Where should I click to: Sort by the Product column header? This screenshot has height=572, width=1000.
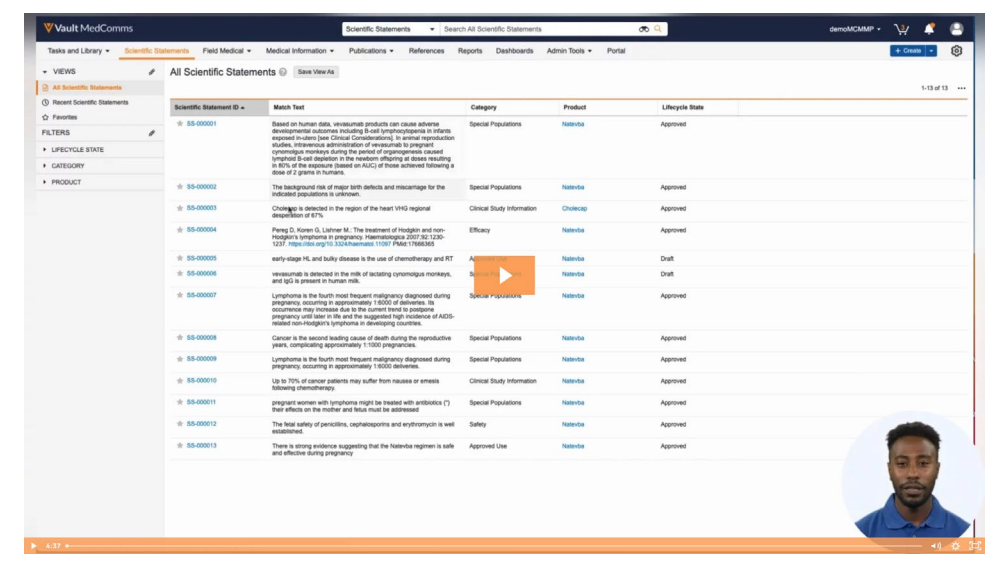tap(575, 108)
